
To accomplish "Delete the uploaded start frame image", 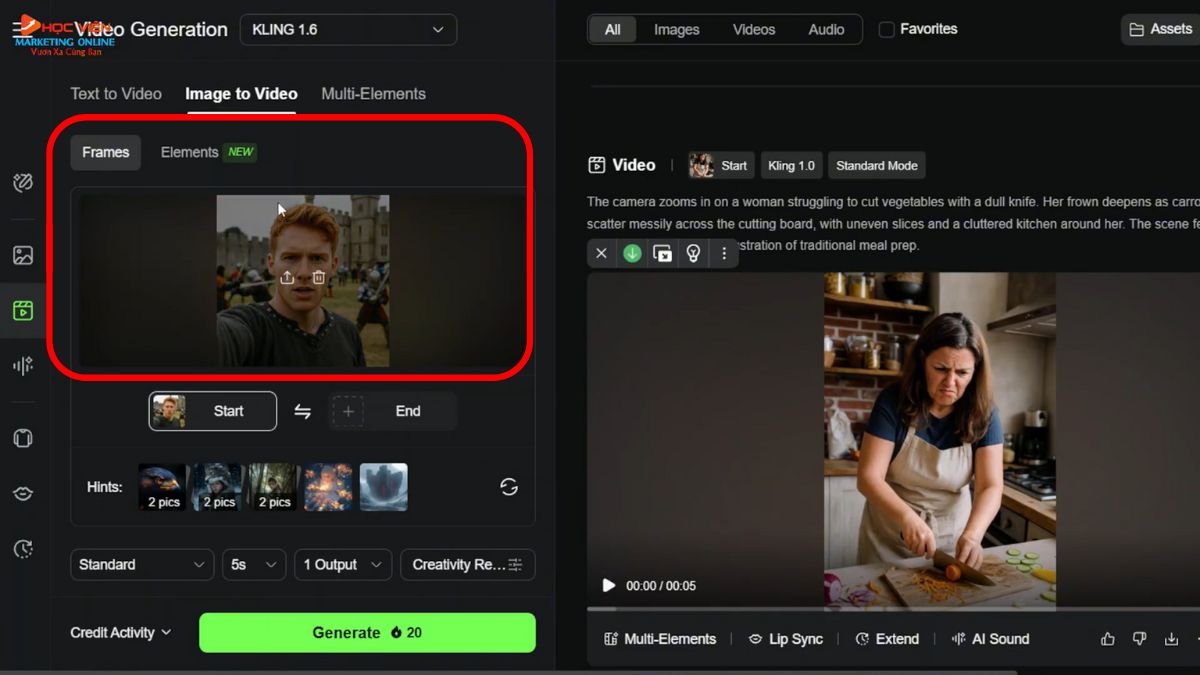I will coord(319,277).
